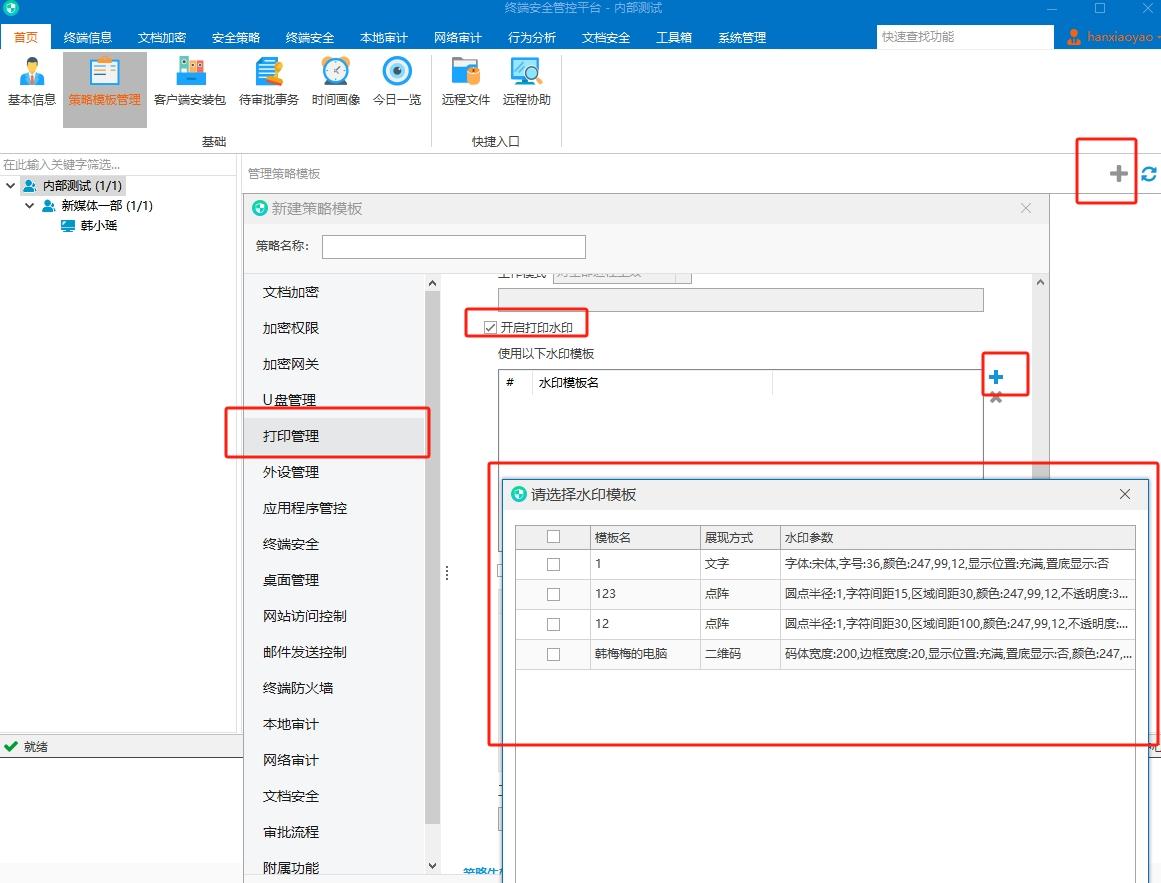Select 文档加密 in the policy category list
This screenshot has width=1161, height=883.
tap(335, 292)
